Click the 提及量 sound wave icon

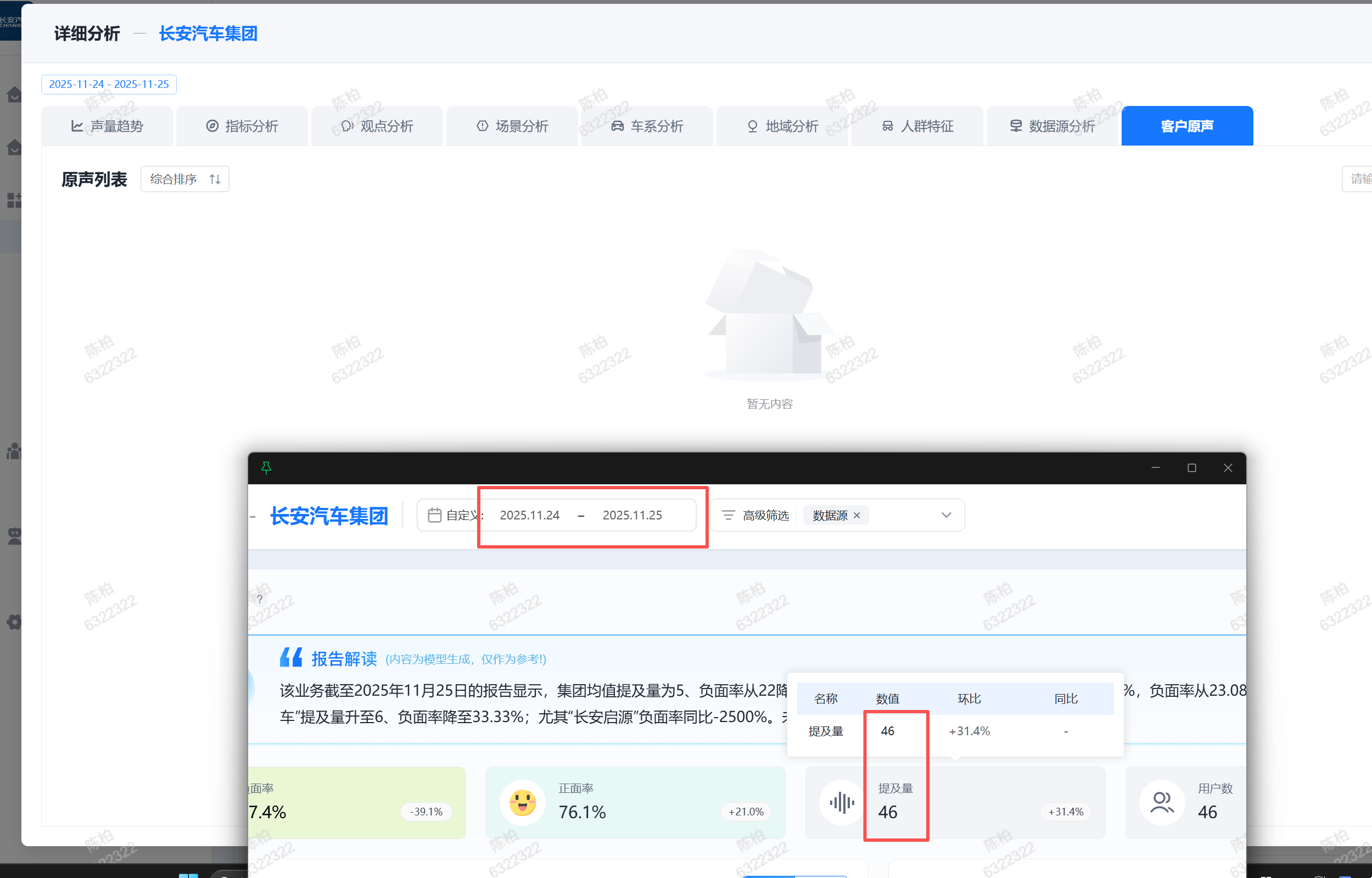coord(842,803)
